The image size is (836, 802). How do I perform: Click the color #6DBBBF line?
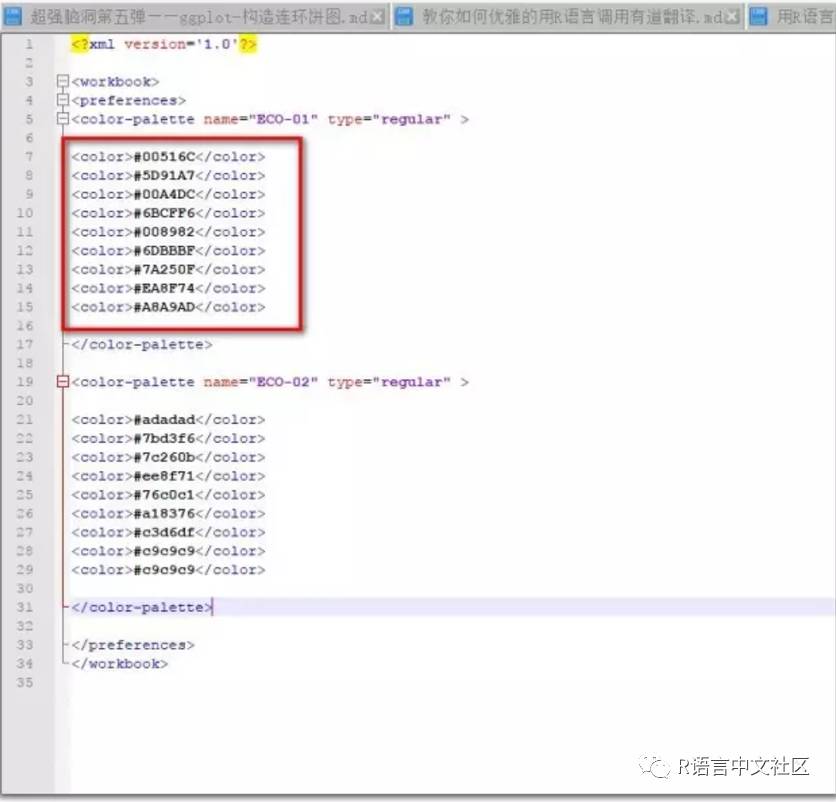pyautogui.click(x=168, y=251)
